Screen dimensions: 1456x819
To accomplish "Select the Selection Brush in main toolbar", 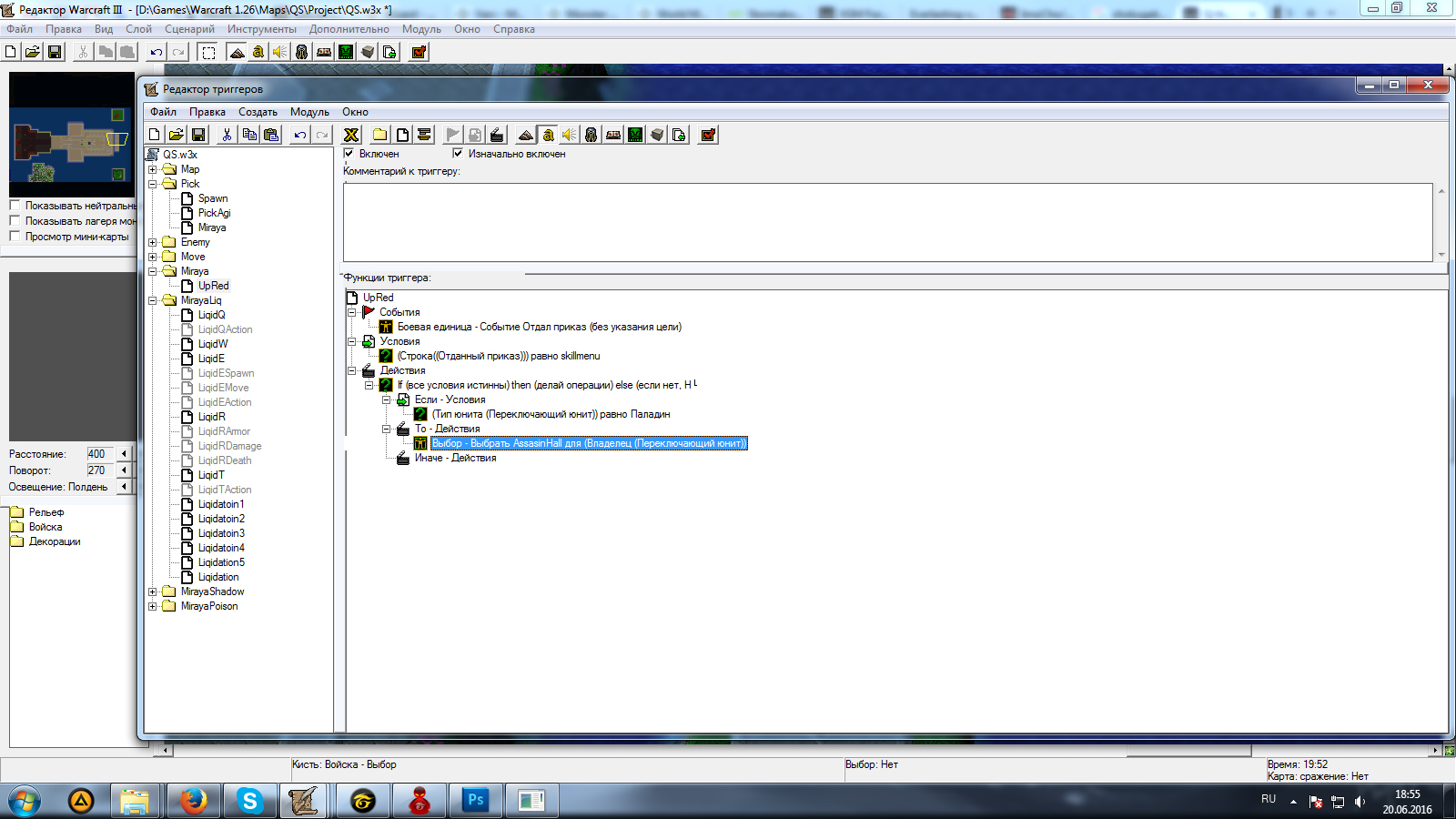I will pos(208,52).
